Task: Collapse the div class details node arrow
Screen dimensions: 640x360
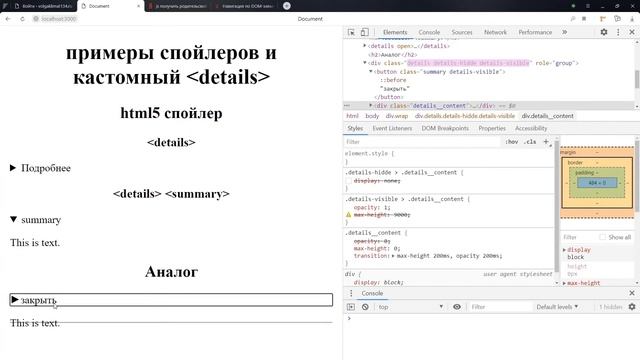Action: coord(364,63)
